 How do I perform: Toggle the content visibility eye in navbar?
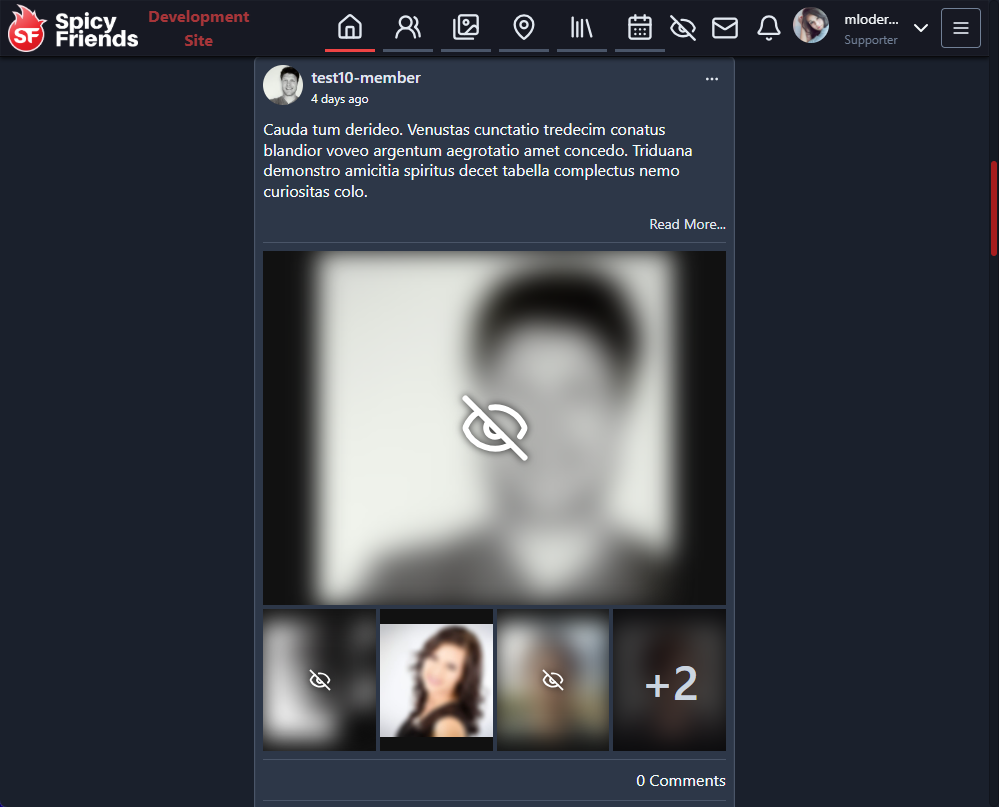click(x=683, y=28)
